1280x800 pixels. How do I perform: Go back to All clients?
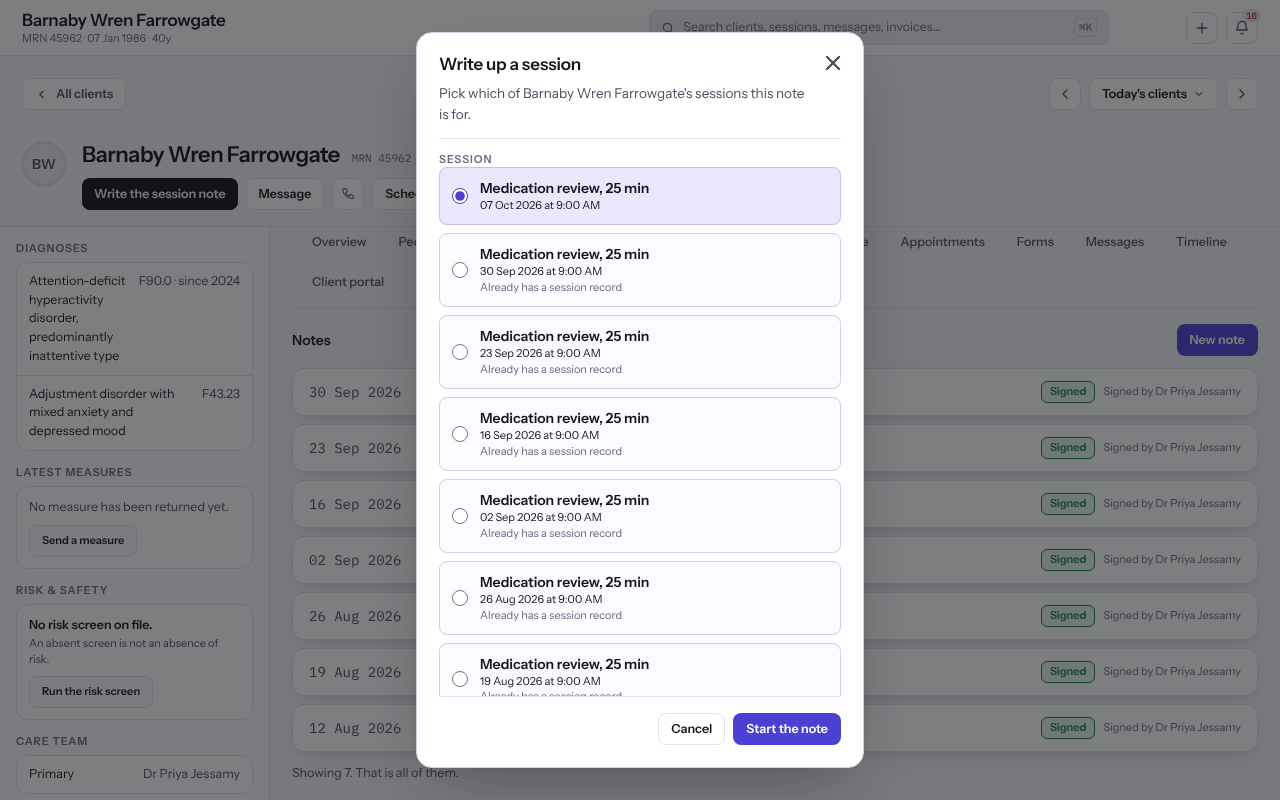pos(74,94)
